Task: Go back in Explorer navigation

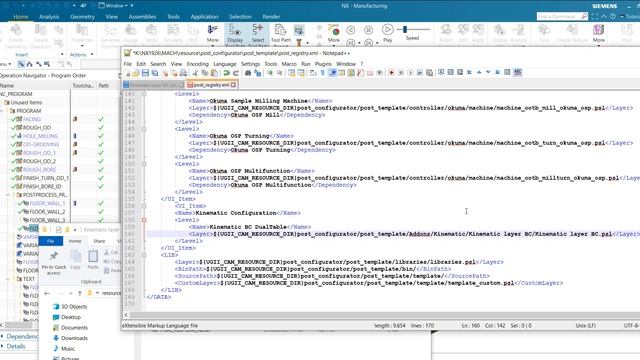Action: (47, 293)
